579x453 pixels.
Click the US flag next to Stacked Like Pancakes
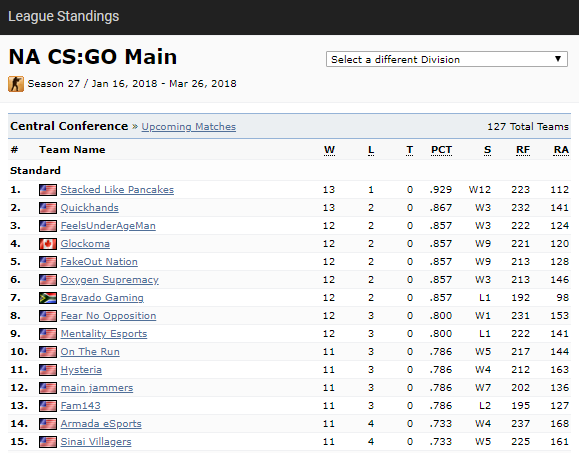tap(48, 190)
